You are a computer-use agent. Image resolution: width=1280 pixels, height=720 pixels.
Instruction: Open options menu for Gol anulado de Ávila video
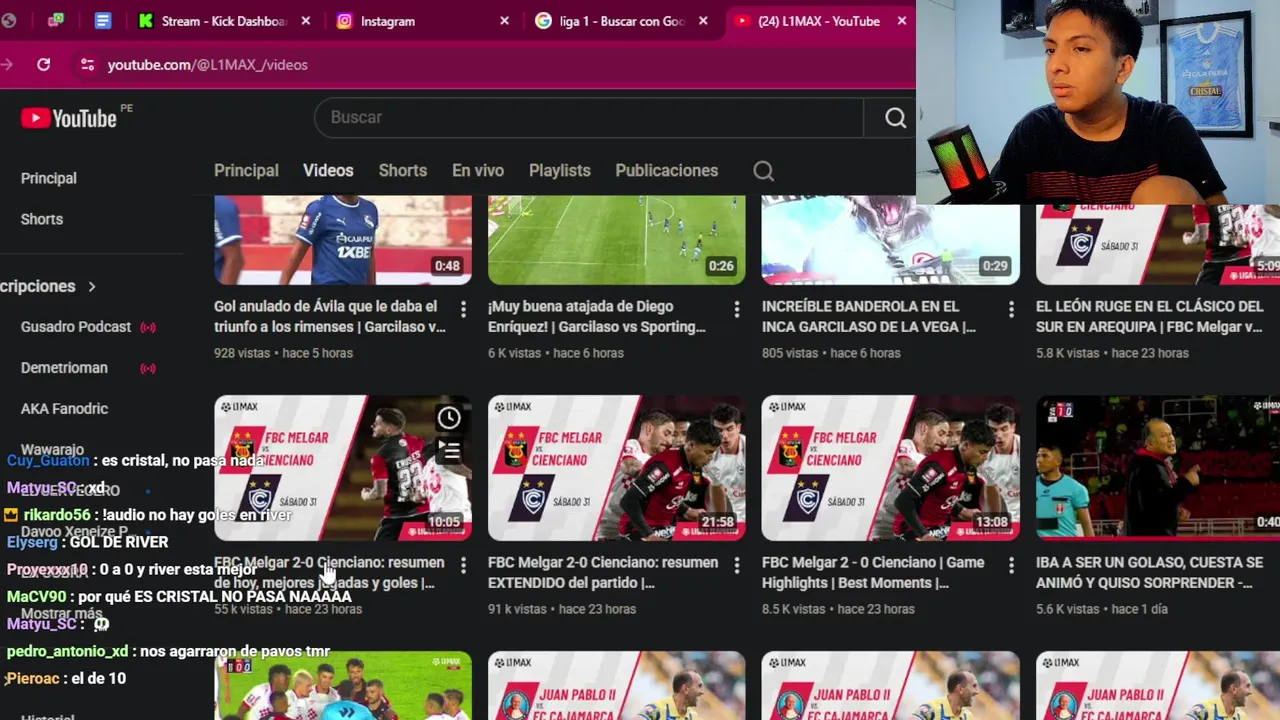pyautogui.click(x=463, y=310)
